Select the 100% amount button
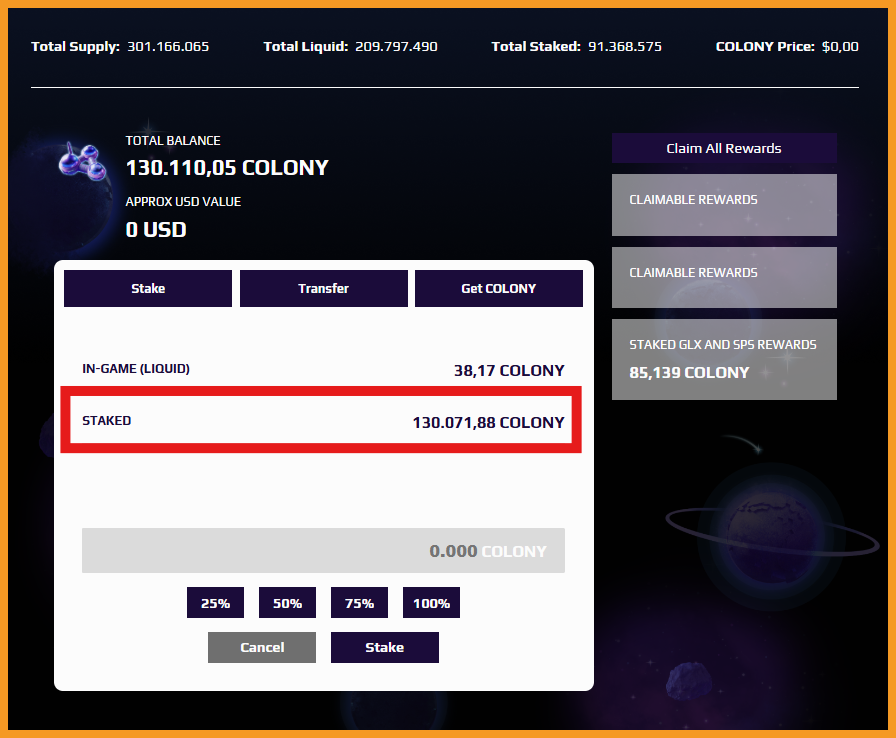Screen dimensions: 896x738 click(x=431, y=603)
